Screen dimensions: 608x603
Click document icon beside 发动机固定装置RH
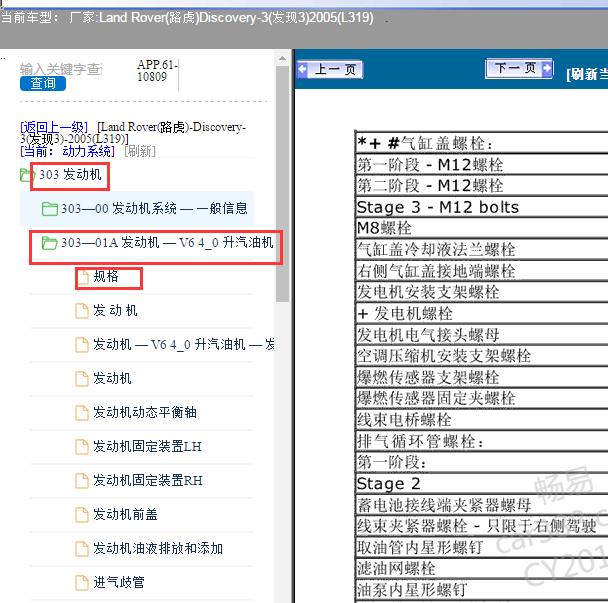click(82, 481)
